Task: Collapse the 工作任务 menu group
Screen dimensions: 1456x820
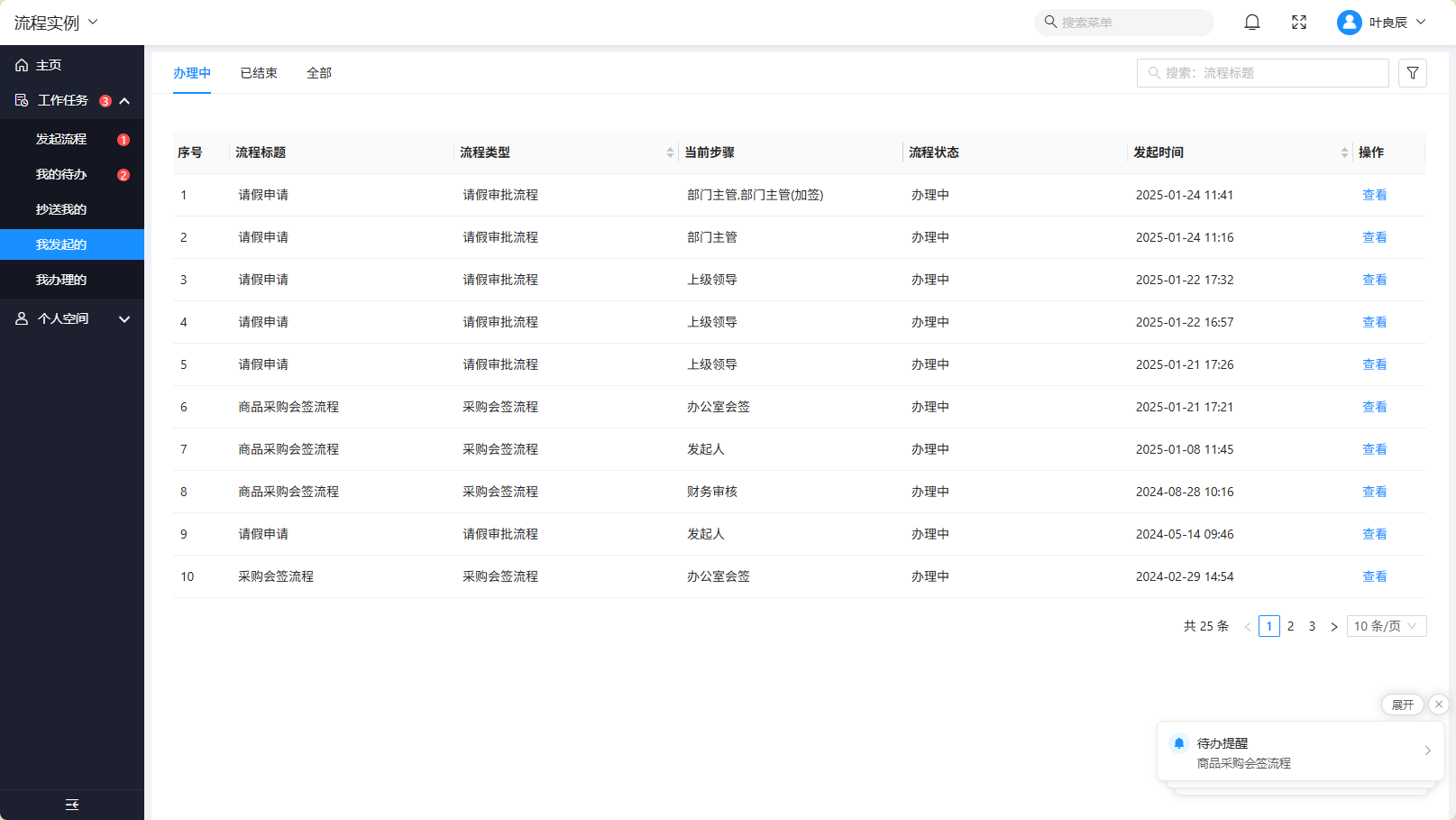Action: [124, 101]
